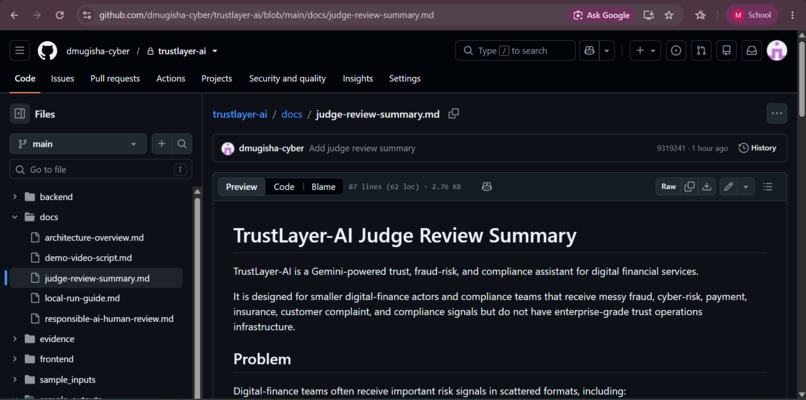Open responsible-ai-human-review.md in file tree
This screenshot has height=400, width=806.
click(109, 319)
